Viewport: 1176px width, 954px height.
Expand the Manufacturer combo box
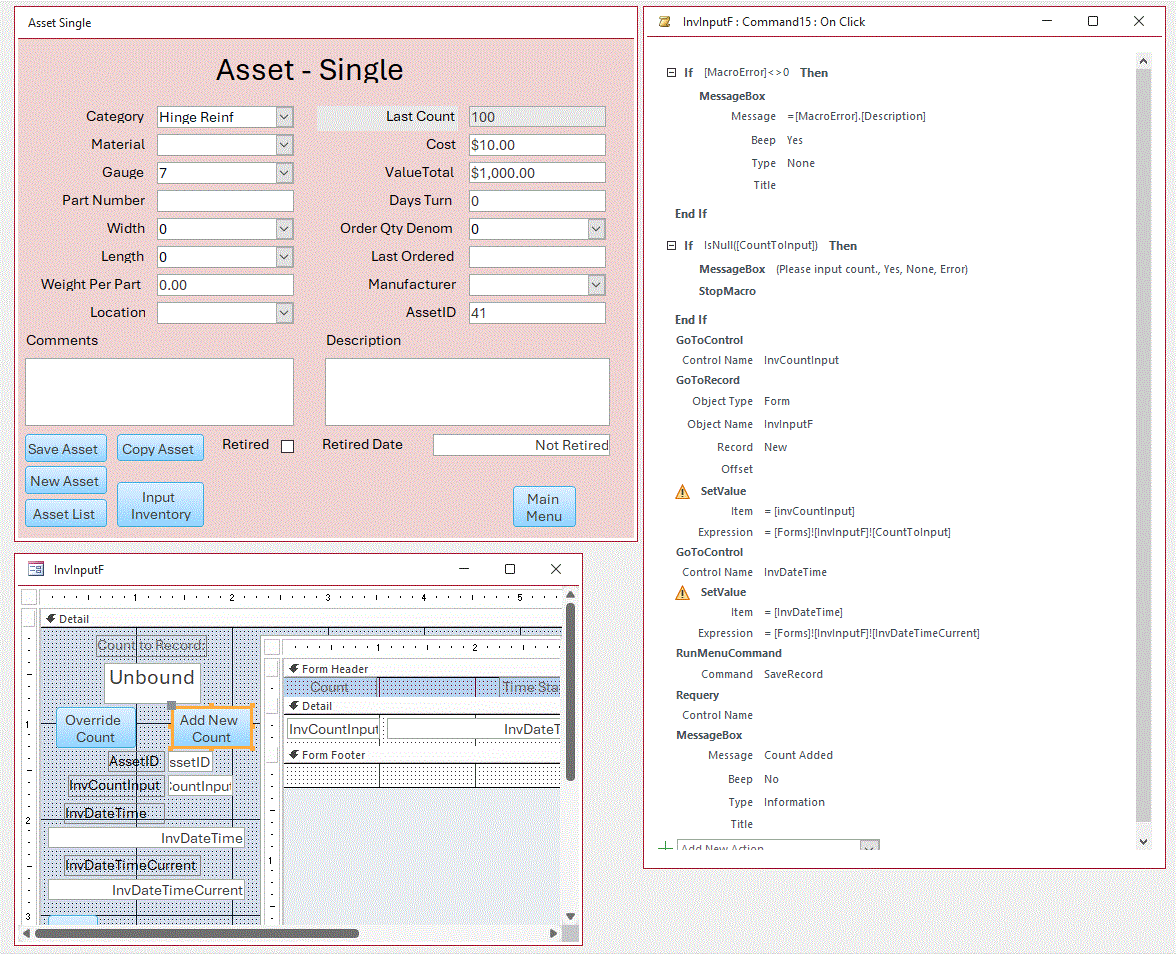pos(596,285)
